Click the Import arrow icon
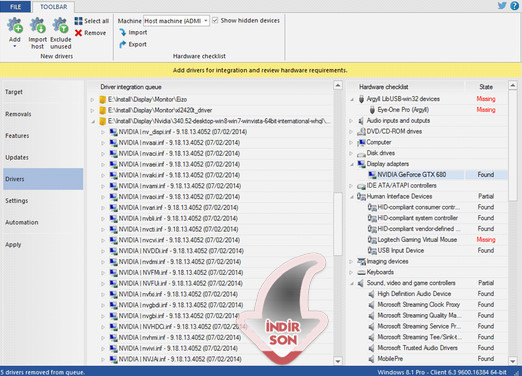Image resolution: width=522 pixels, height=376 pixels. coord(123,32)
